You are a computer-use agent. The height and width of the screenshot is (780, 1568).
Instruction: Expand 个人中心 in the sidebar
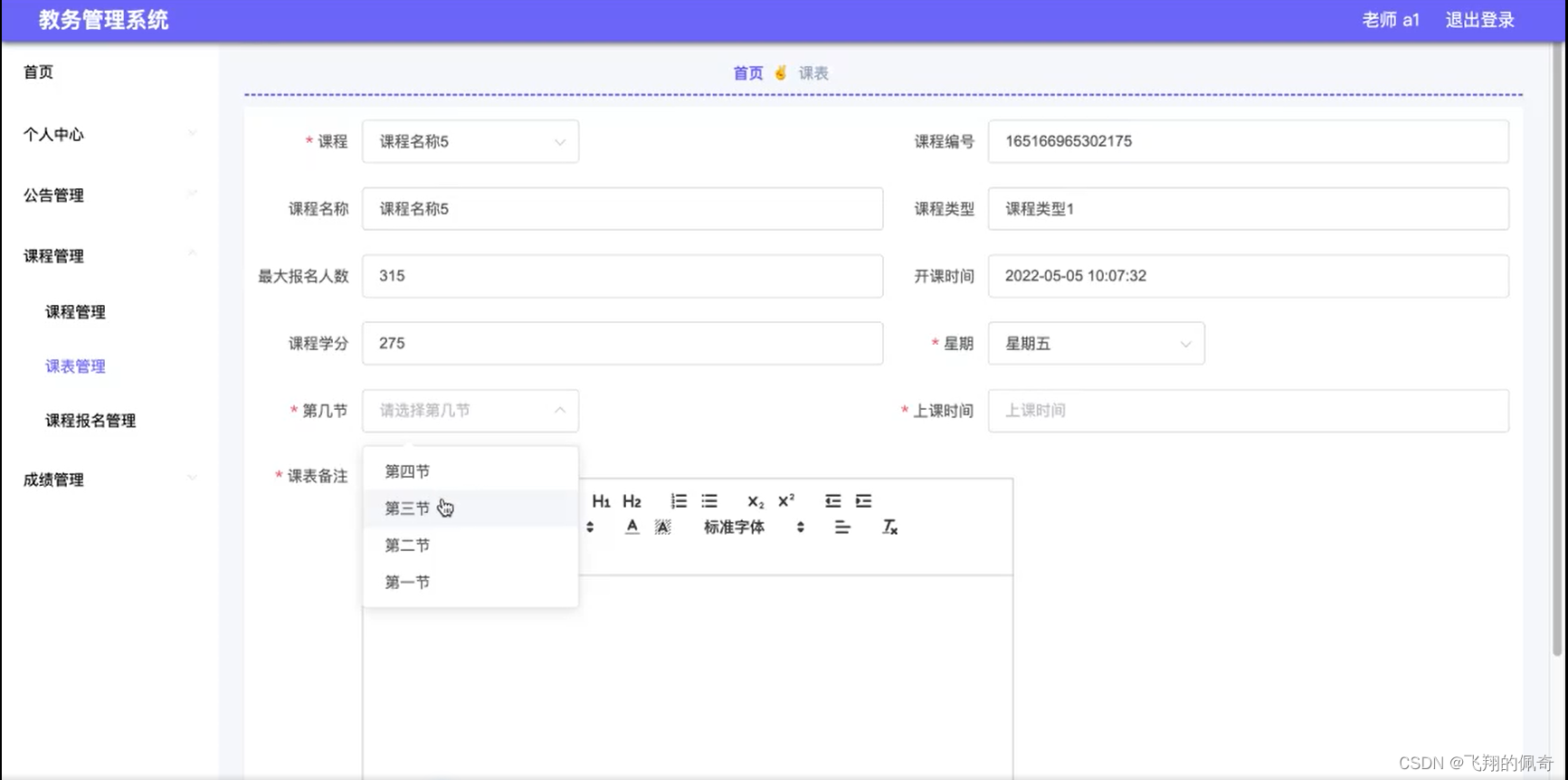(x=109, y=134)
